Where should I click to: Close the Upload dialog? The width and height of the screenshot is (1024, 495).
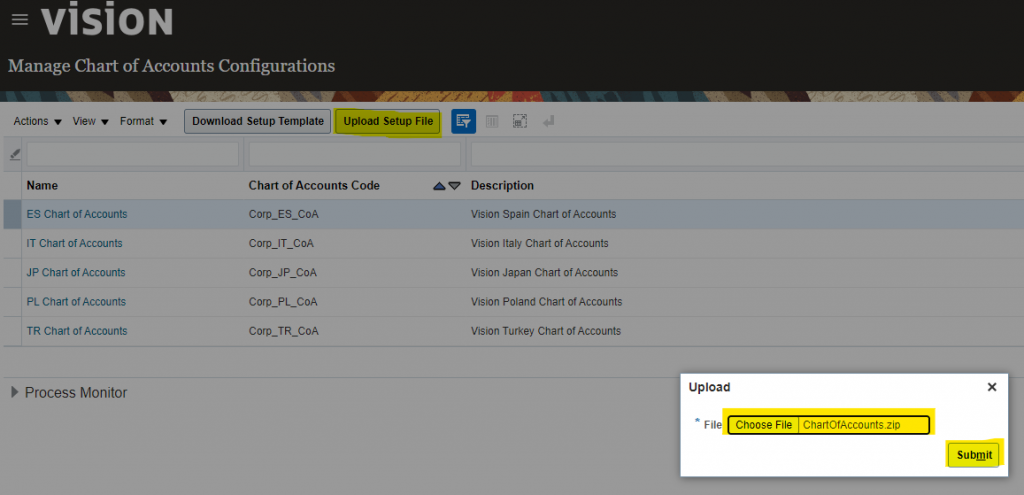coord(992,387)
